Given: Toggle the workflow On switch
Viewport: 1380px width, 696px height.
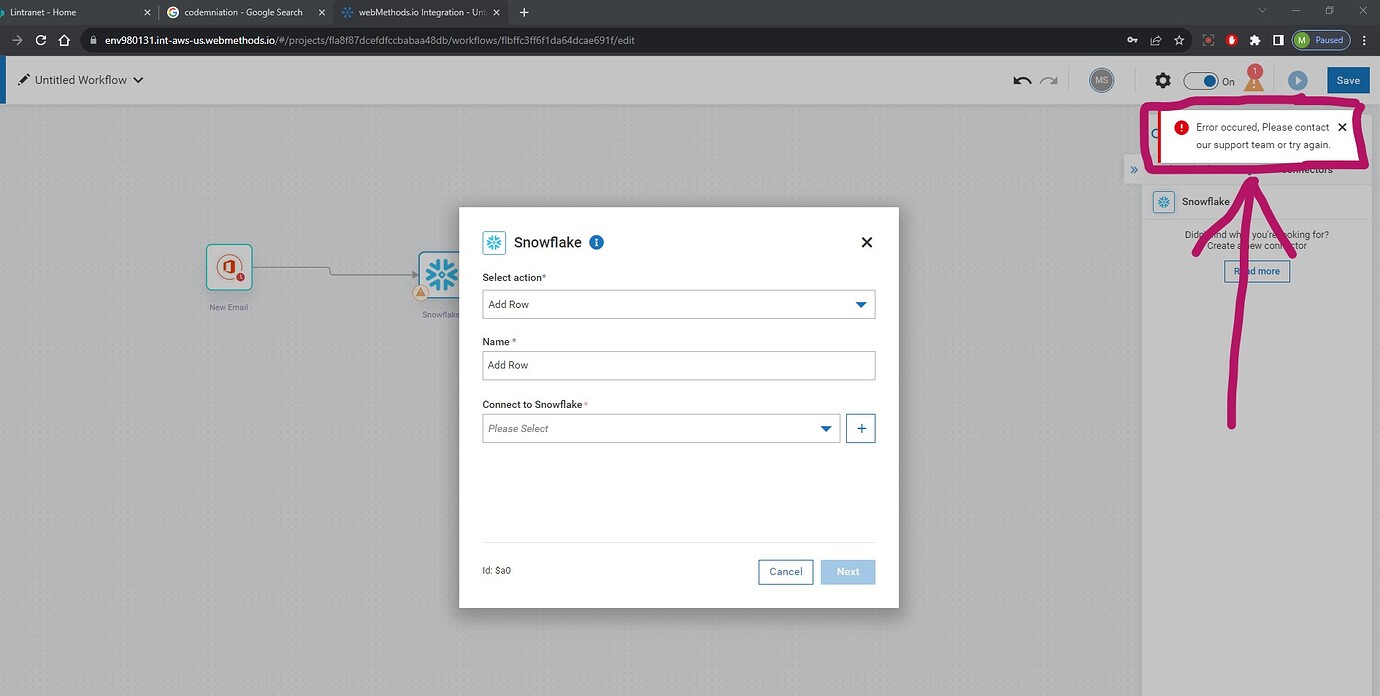Looking at the screenshot, I should 1201,81.
